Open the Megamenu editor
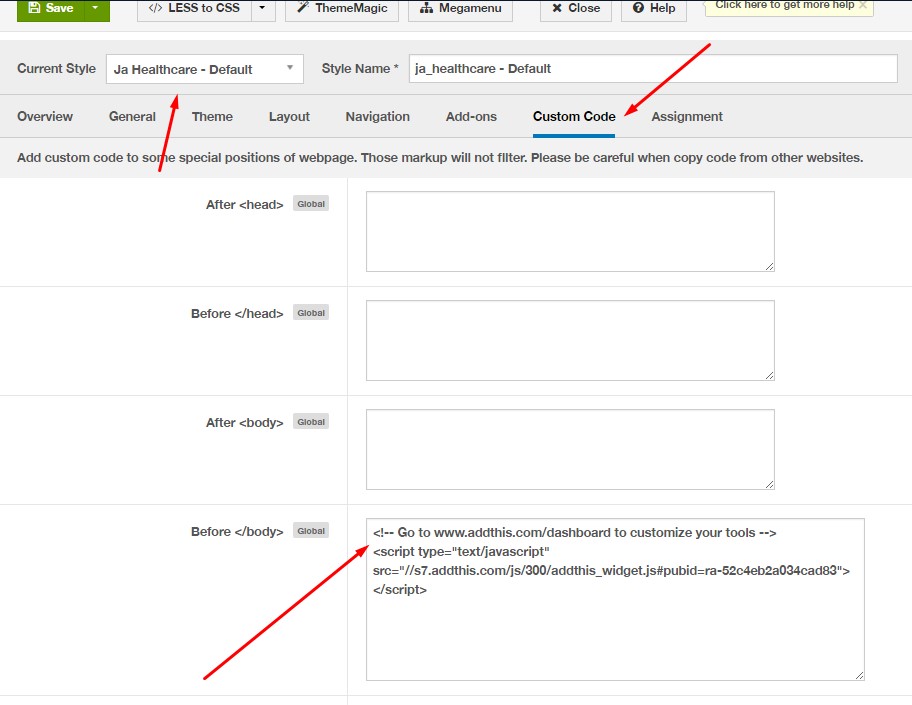Viewport: 912px width, 705px height. click(460, 9)
